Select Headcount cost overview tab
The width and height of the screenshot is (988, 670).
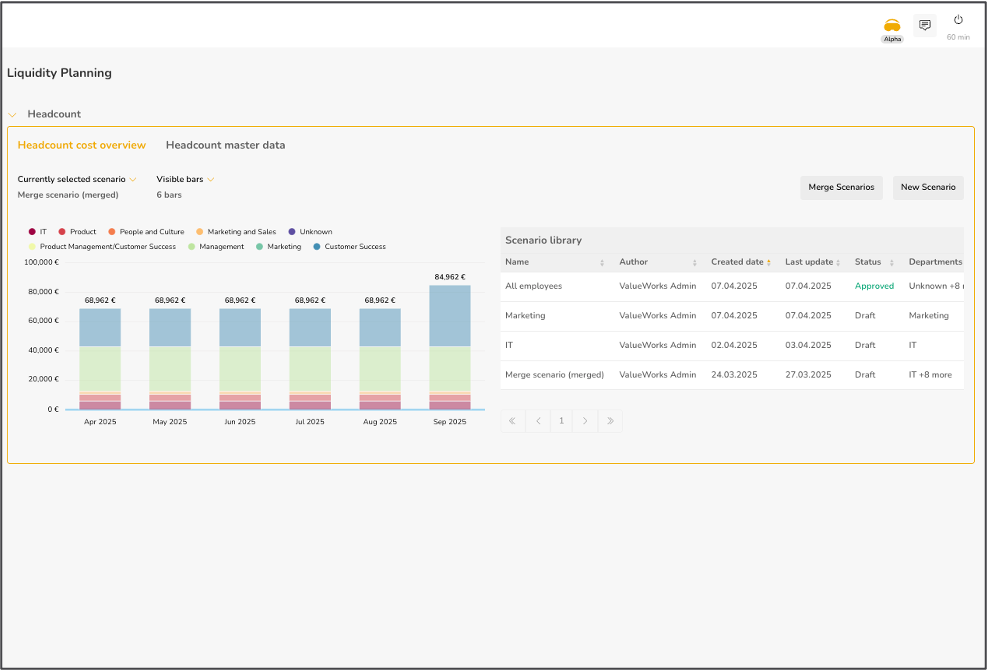(x=82, y=145)
